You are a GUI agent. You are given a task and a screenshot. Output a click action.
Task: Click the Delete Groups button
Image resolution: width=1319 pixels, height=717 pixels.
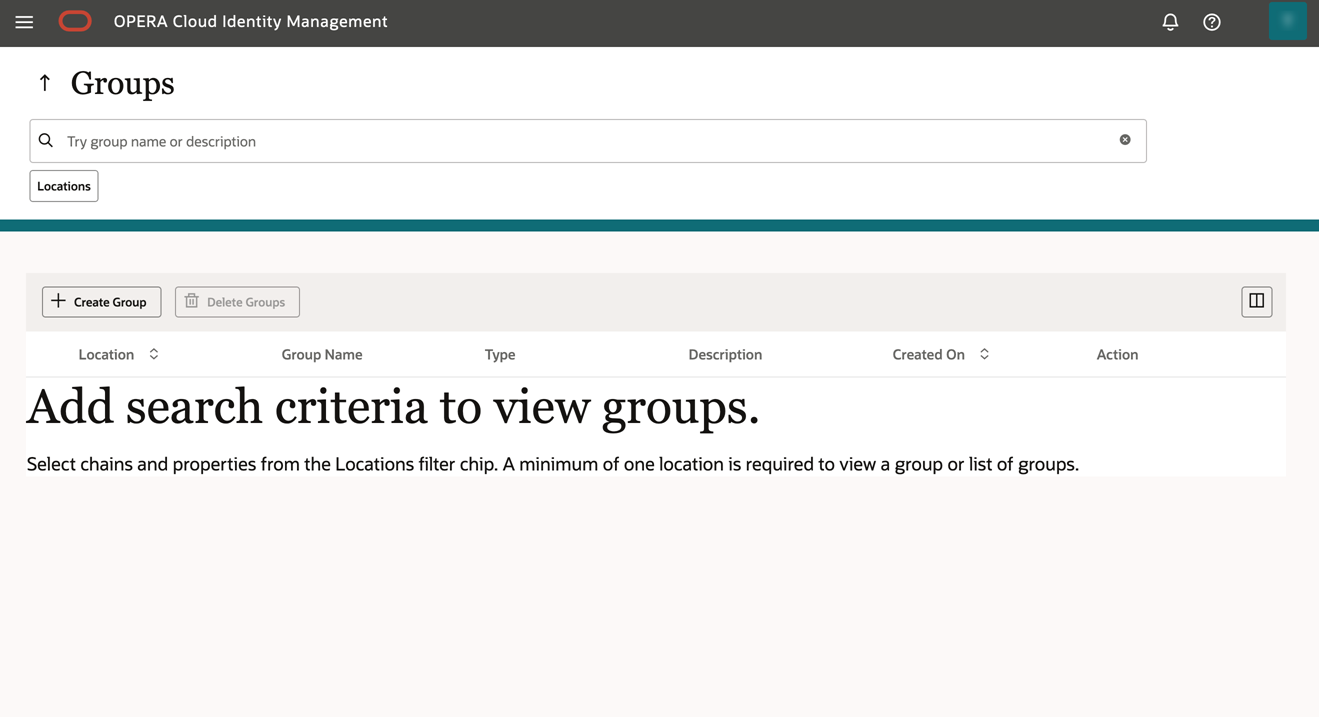[237, 302]
